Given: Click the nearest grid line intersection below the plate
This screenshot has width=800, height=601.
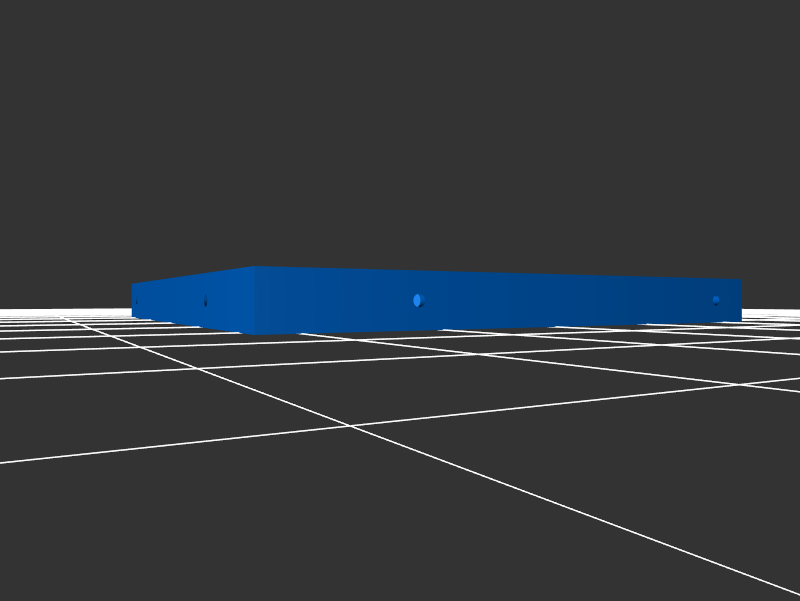Looking at the screenshot, I should pyautogui.click(x=349, y=426).
